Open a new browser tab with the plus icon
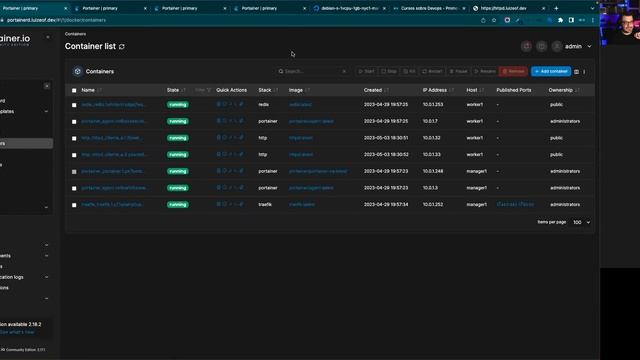Viewport: 640px width, 360px height. 556,8
